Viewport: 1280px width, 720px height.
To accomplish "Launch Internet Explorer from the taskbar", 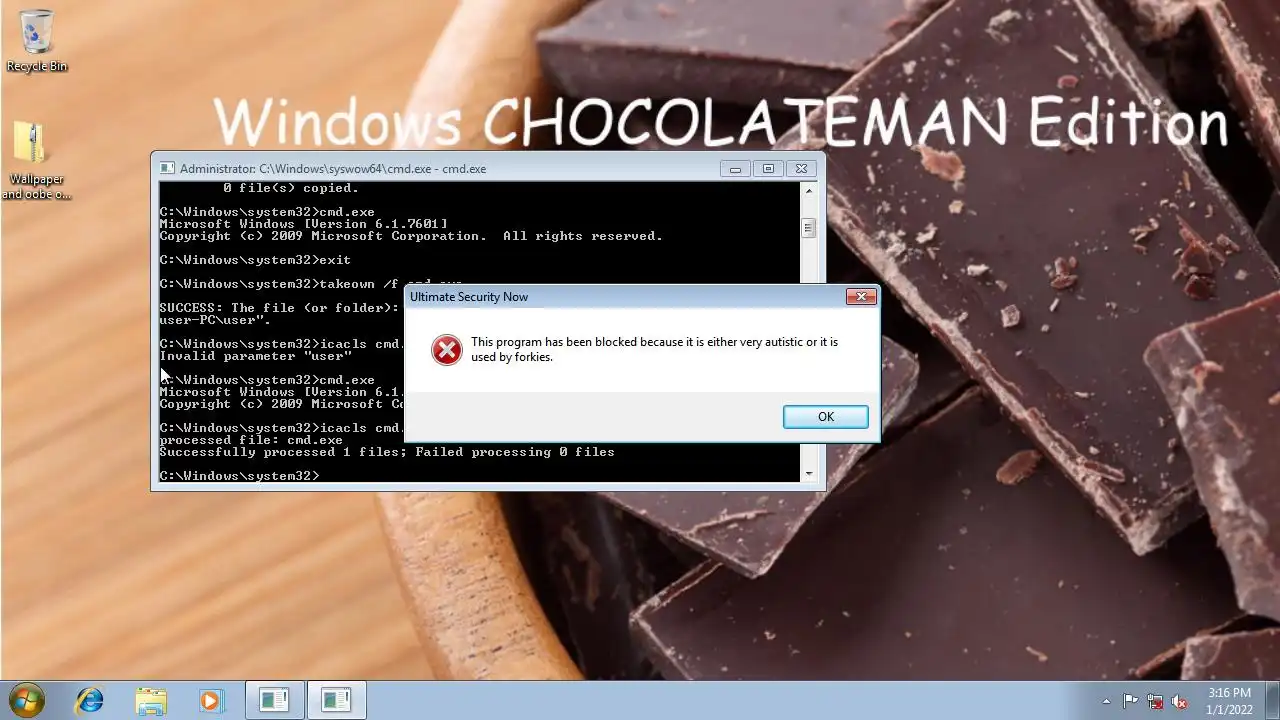I will pyautogui.click(x=90, y=700).
